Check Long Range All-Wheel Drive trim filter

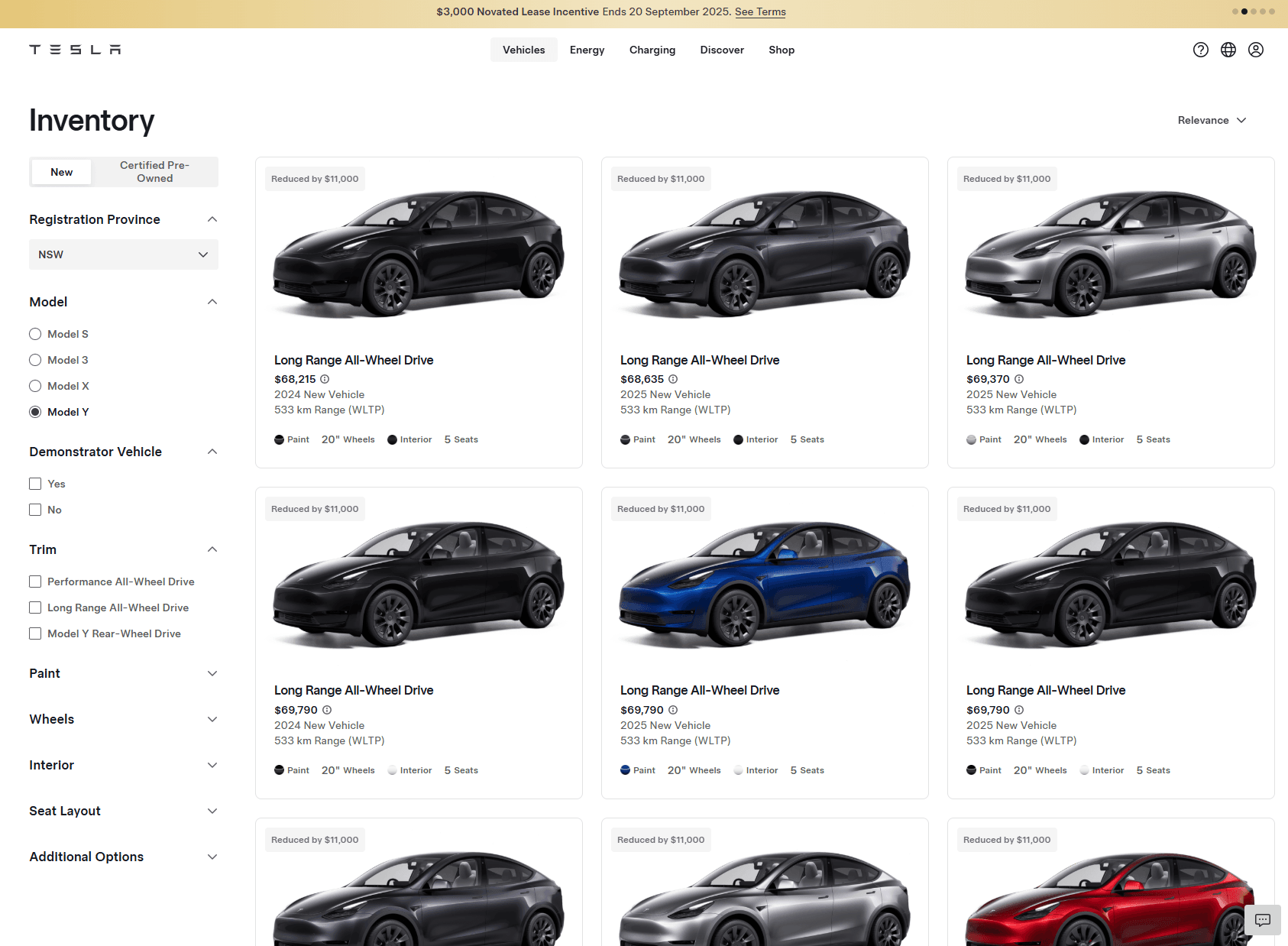point(35,607)
